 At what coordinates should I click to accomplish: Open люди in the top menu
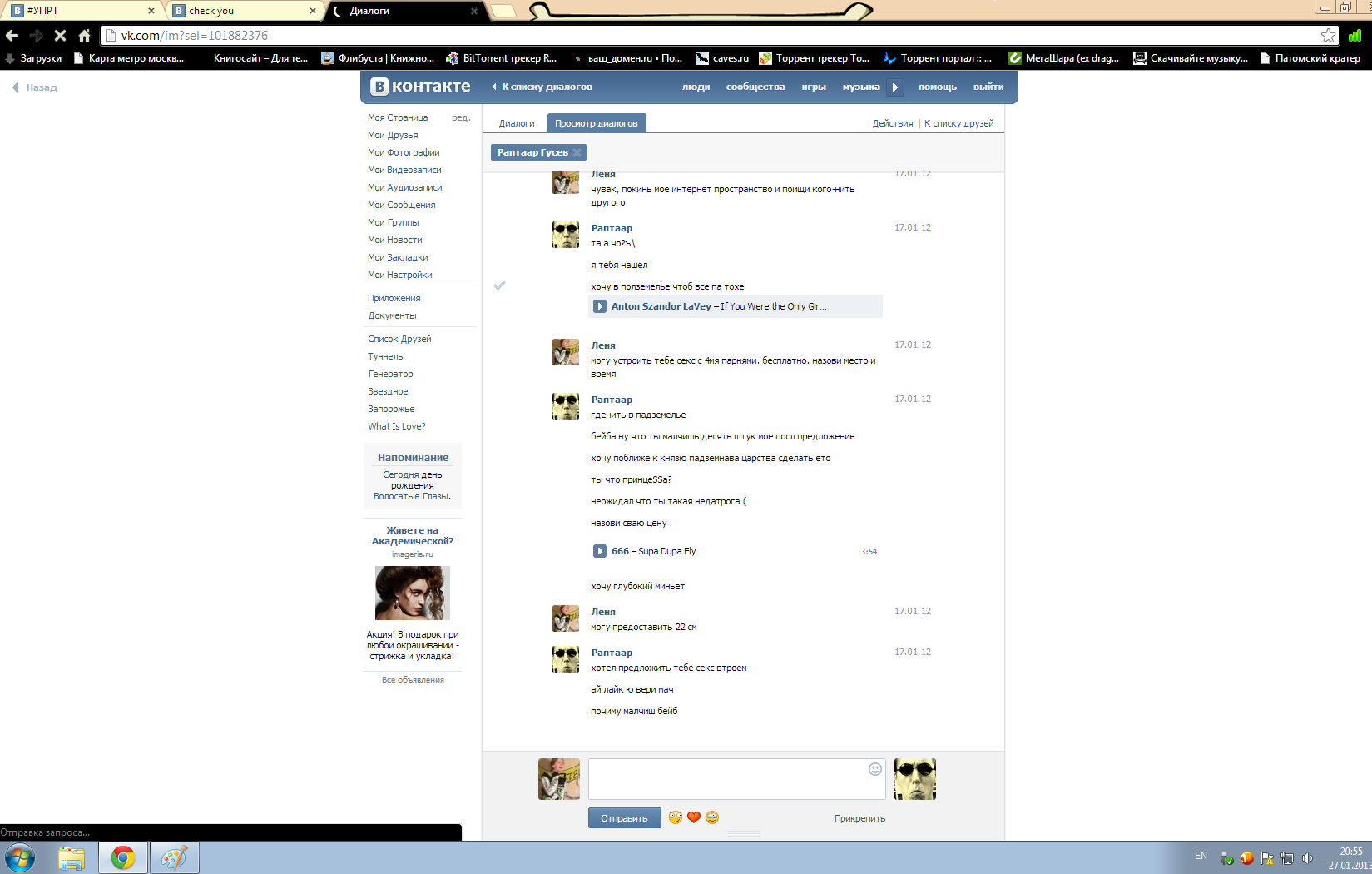pos(696,87)
